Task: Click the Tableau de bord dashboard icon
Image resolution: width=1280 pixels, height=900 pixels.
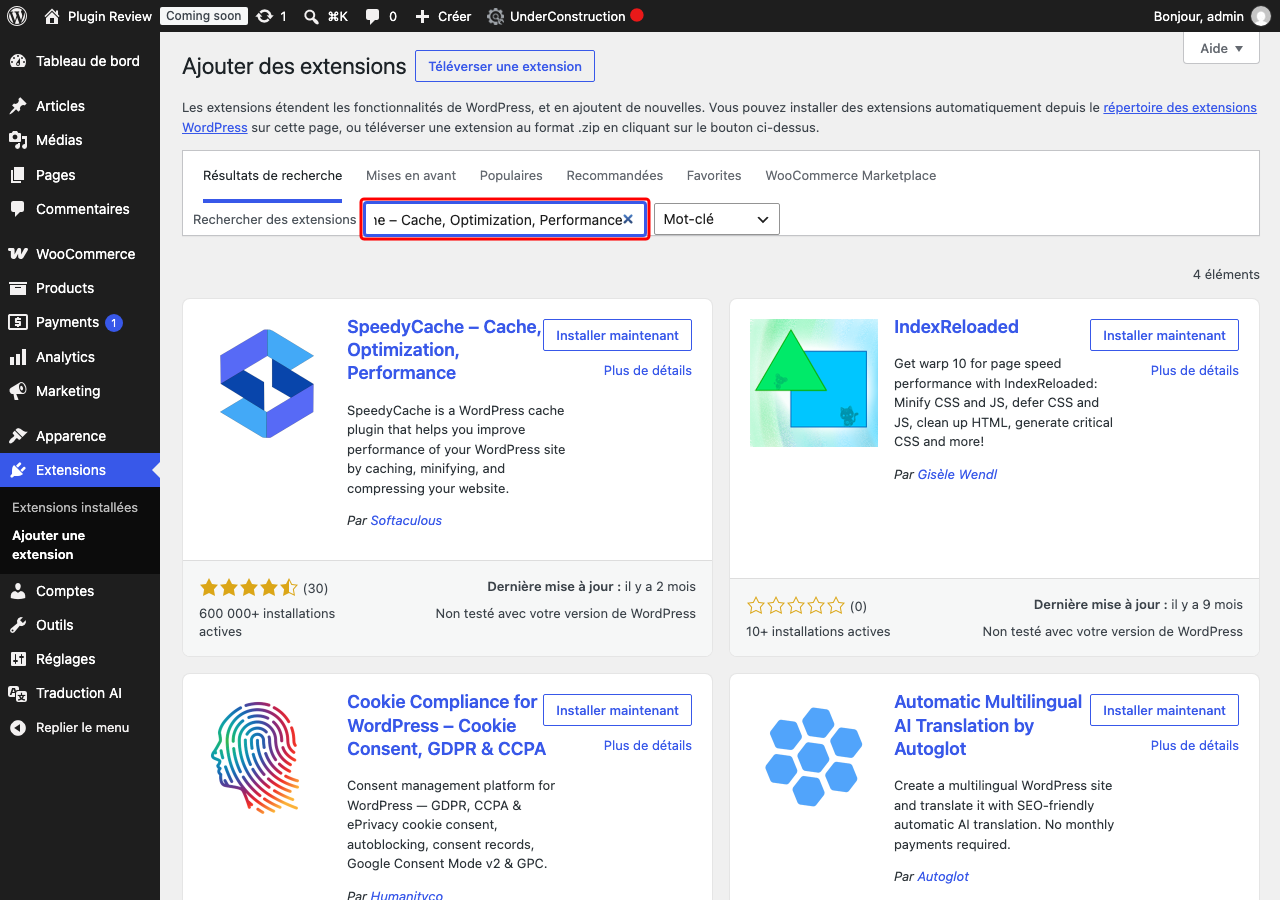Action: [18, 61]
